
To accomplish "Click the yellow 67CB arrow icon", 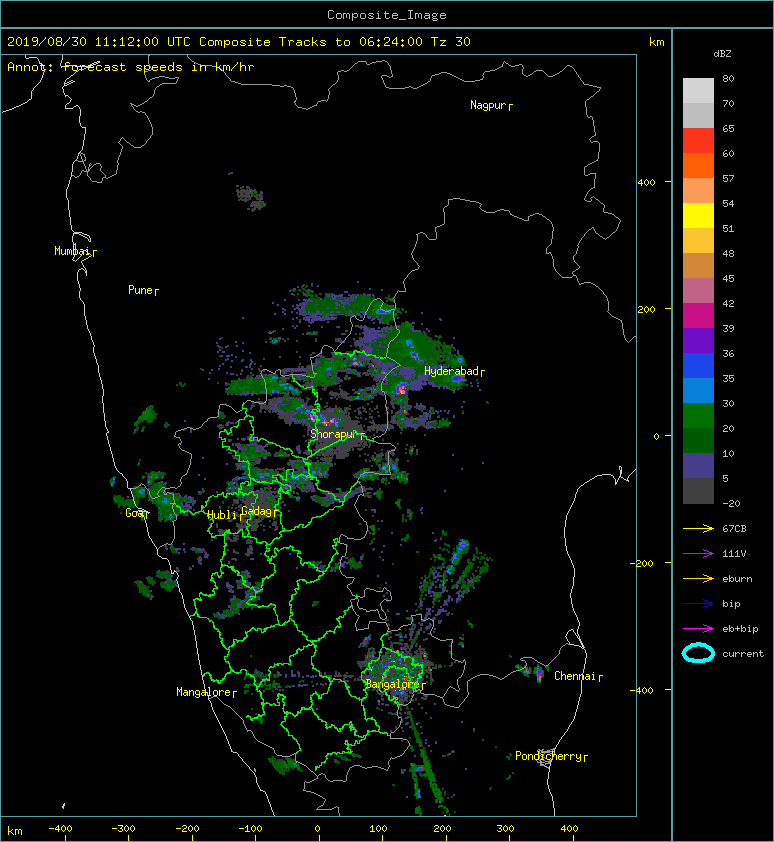I will [x=698, y=528].
